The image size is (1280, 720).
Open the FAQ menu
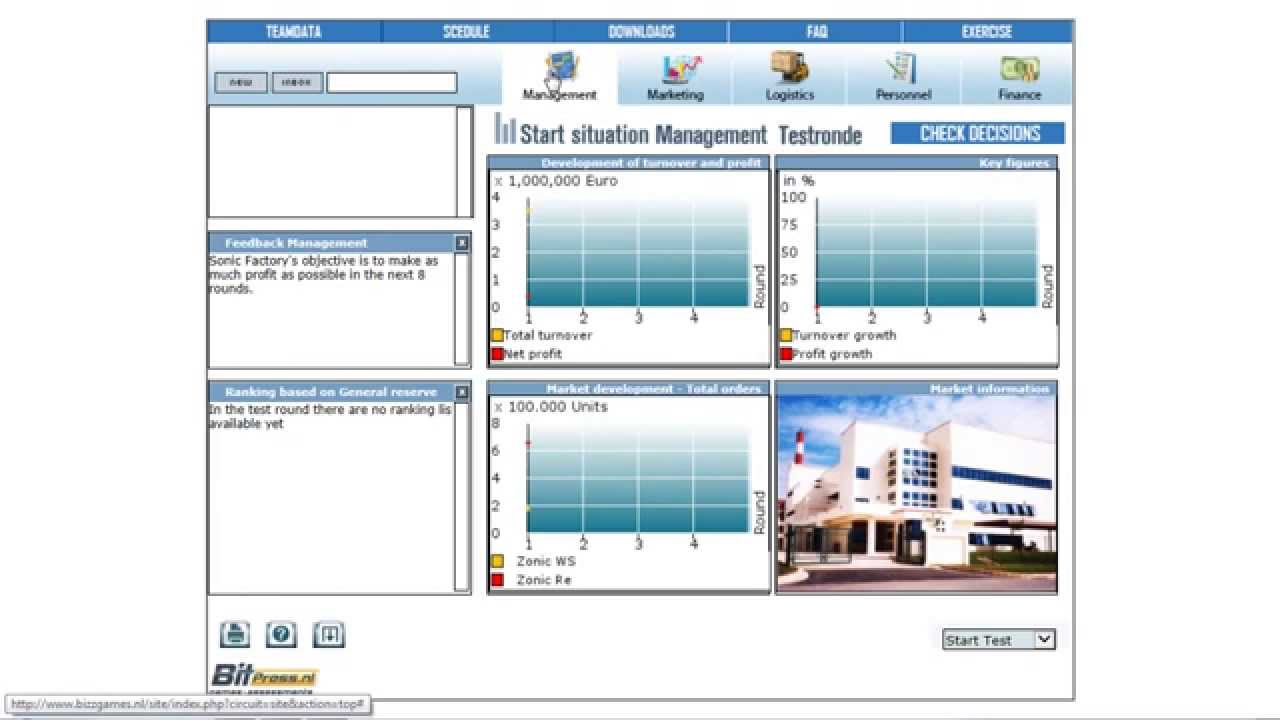click(816, 32)
